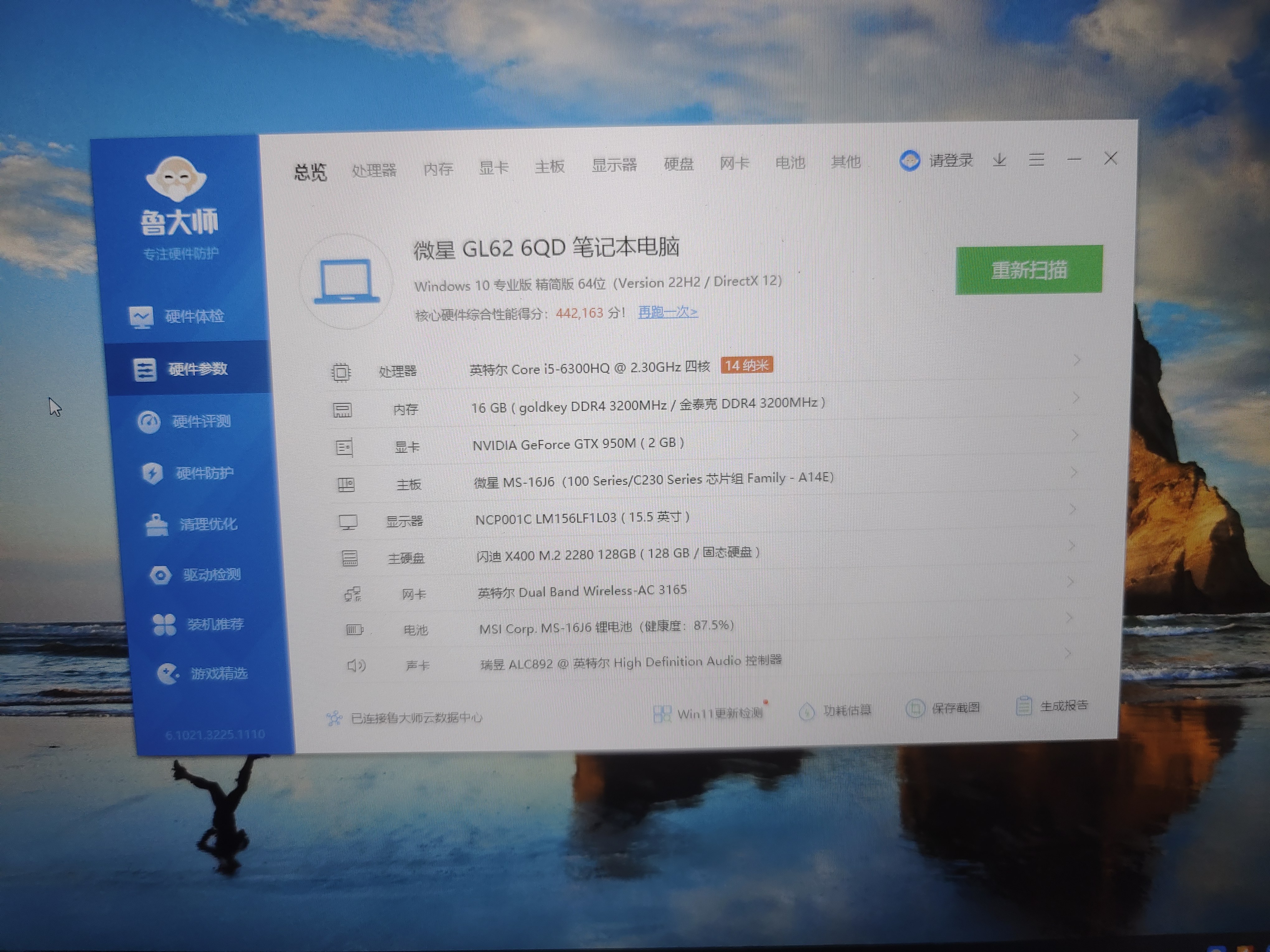Screen dimensions: 1270x952
Task: Select 硬件评测 benchmark gauge icon
Action: pos(149,422)
